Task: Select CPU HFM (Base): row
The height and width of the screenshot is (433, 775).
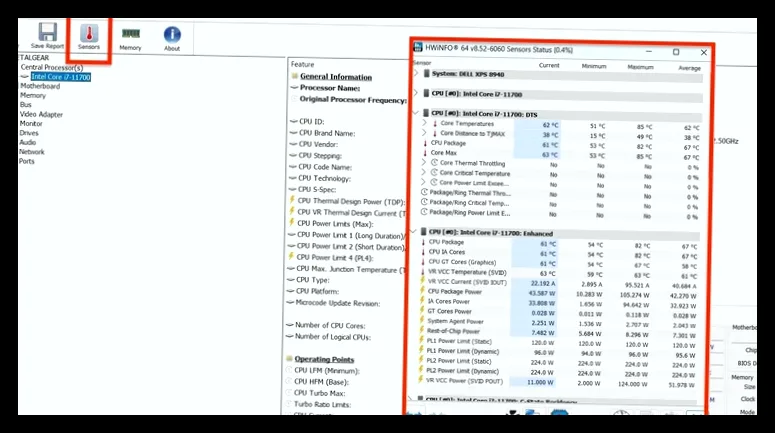Action: (x=321, y=382)
